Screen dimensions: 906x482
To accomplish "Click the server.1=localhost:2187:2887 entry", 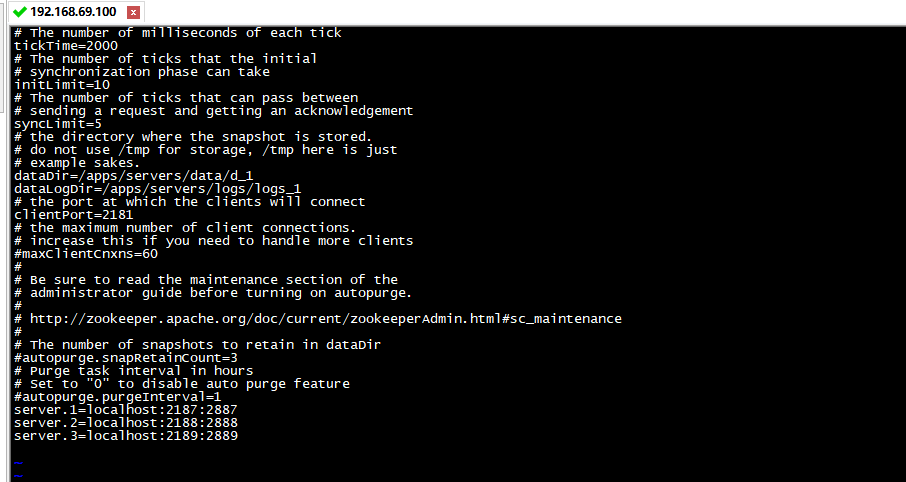I will (125, 410).
